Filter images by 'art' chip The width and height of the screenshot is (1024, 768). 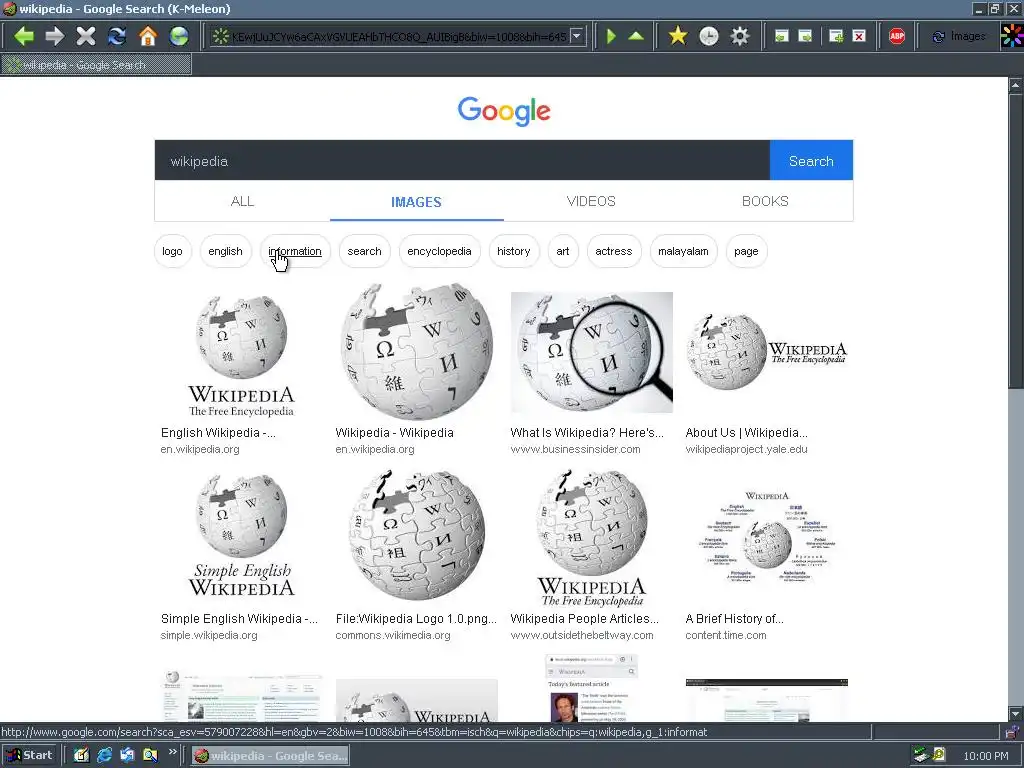[563, 251]
